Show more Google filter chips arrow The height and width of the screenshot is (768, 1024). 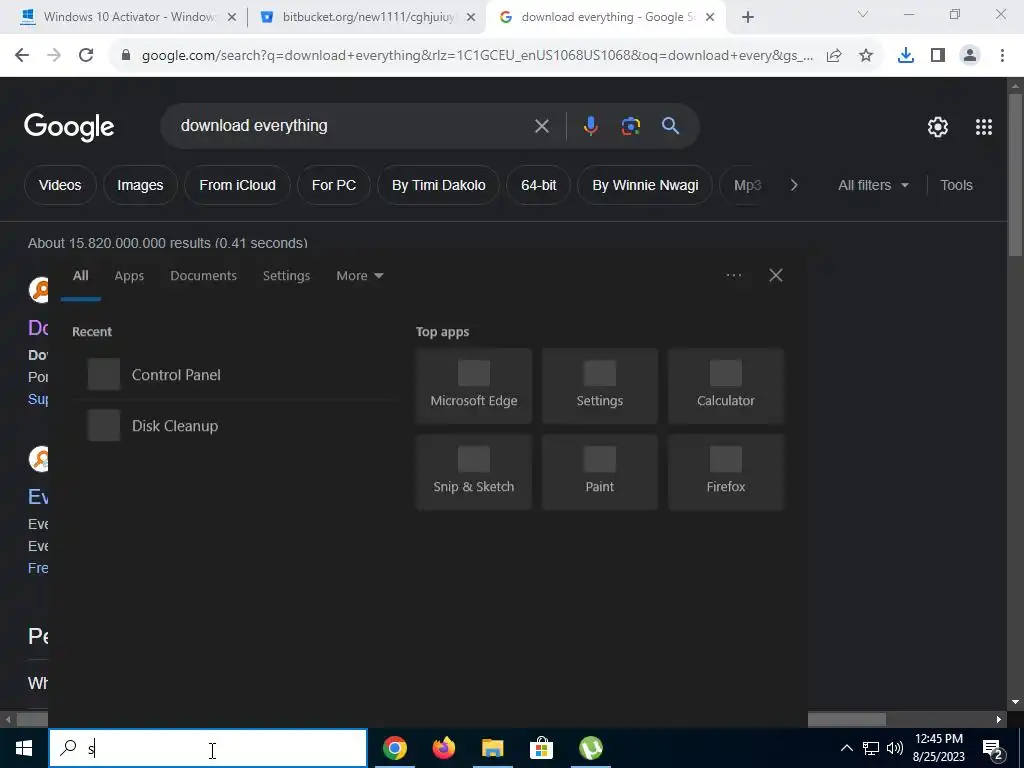point(793,185)
